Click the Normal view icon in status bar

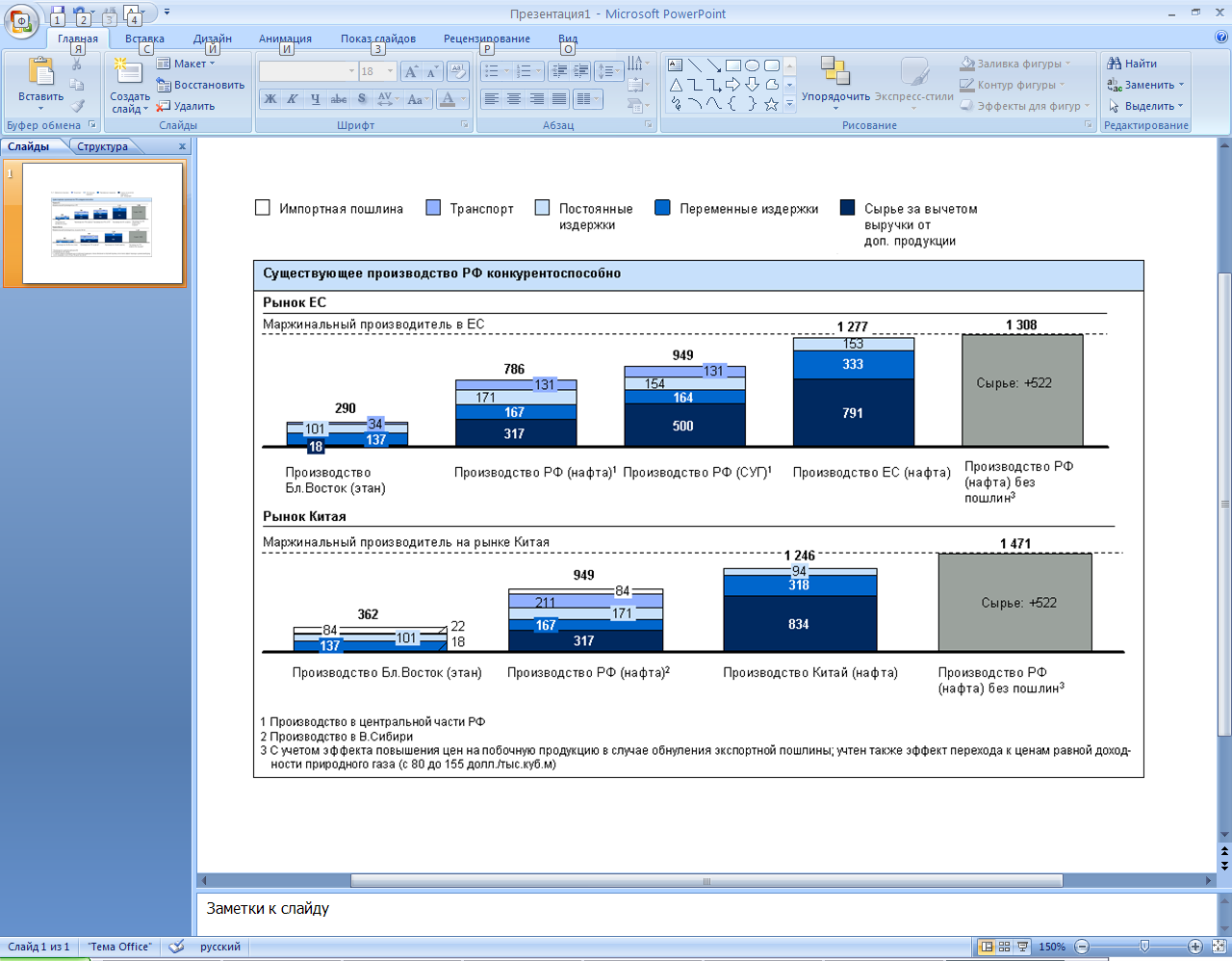pyautogui.click(x=987, y=947)
